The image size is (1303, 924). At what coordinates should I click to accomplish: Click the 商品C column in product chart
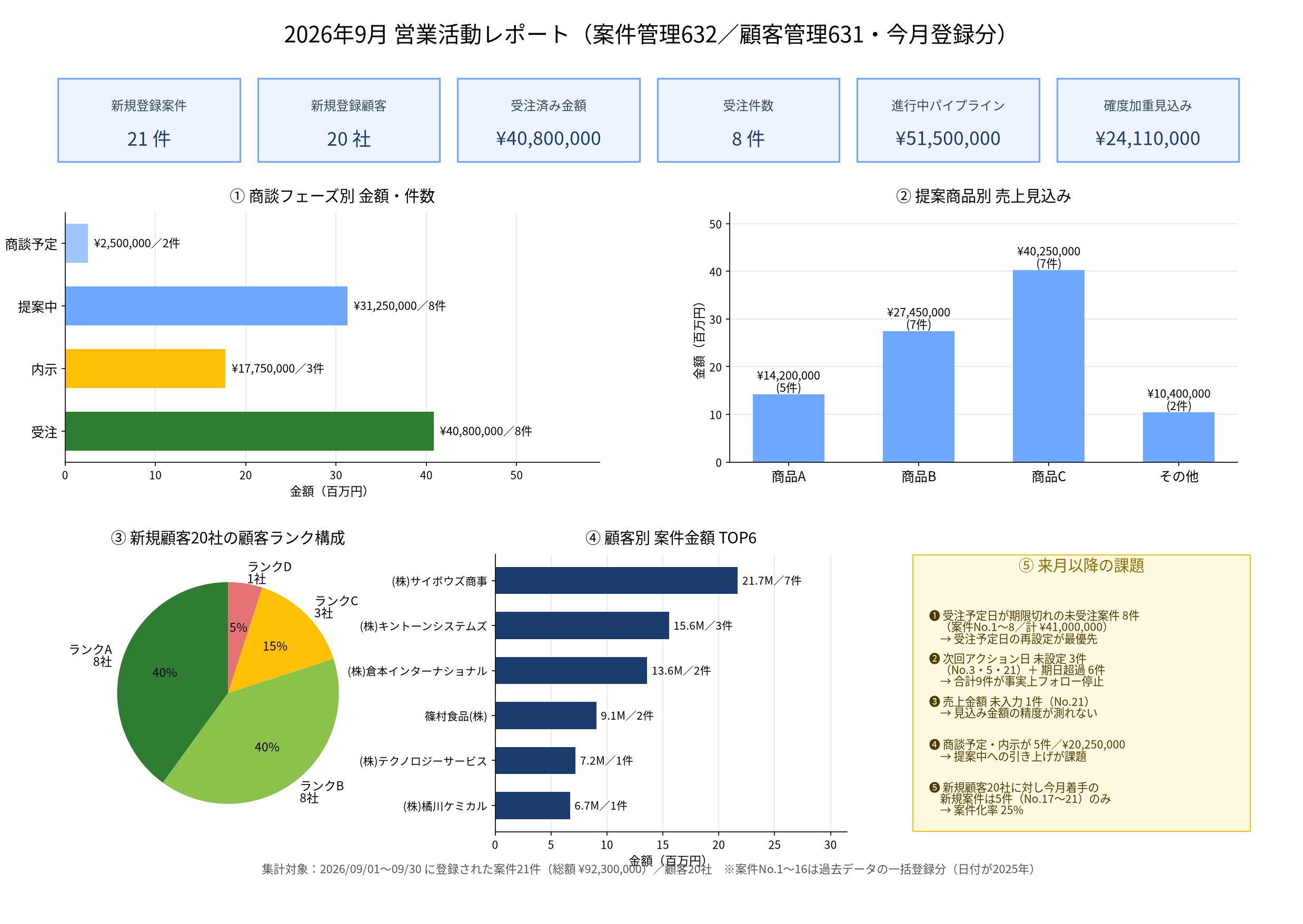coord(1048,366)
